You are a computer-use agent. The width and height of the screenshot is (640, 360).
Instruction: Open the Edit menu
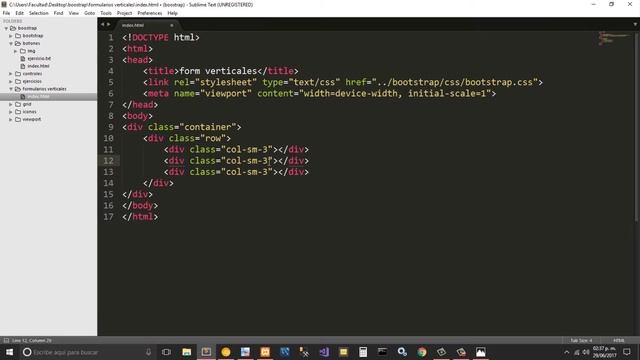tap(19, 13)
